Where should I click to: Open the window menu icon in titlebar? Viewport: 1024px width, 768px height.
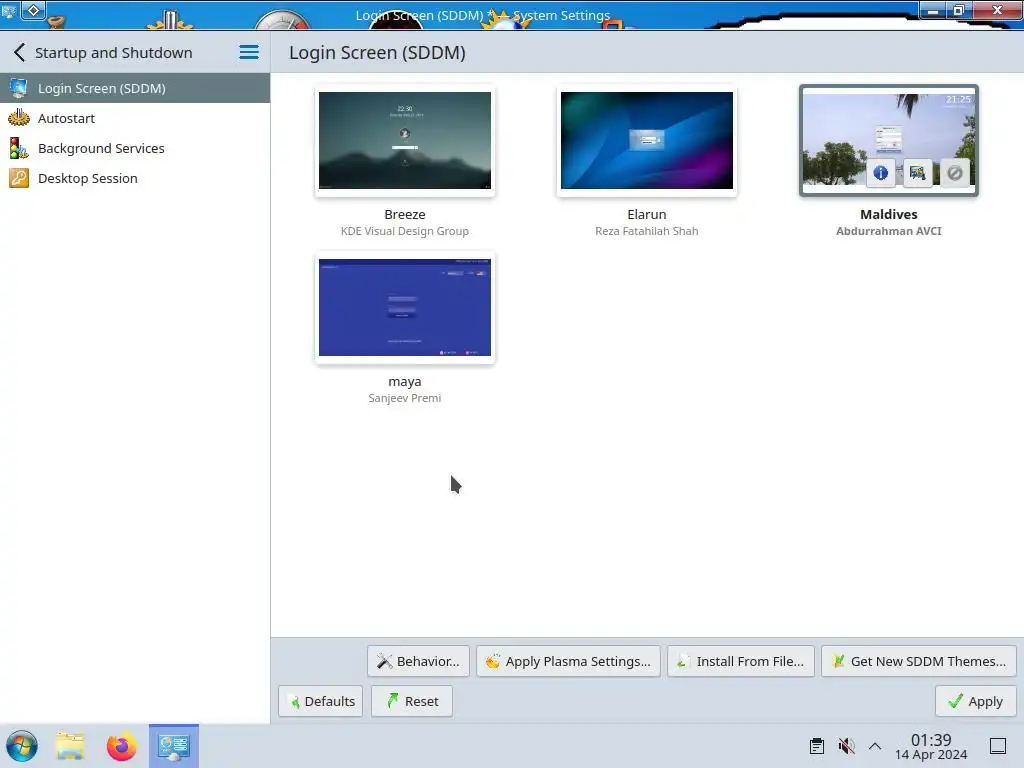click(9, 10)
